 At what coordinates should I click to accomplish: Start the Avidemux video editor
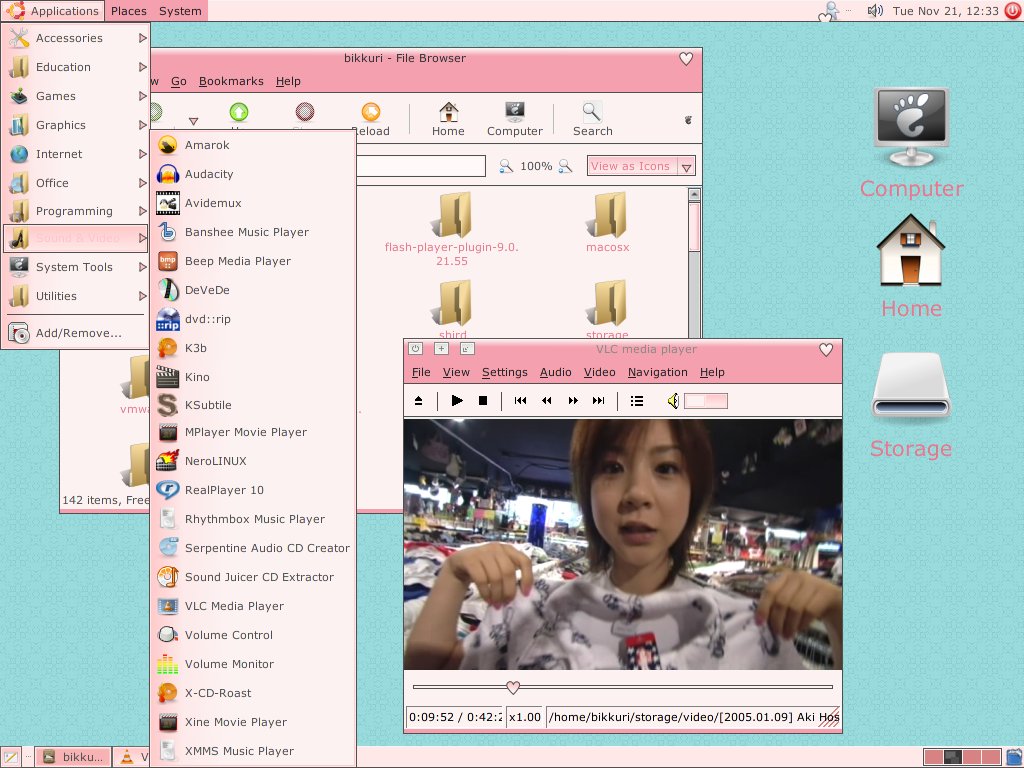pyautogui.click(x=253, y=203)
